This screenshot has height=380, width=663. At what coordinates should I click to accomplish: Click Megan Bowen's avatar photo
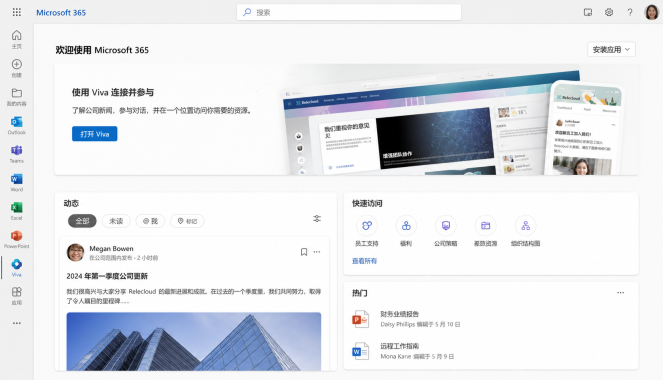[x=75, y=252]
